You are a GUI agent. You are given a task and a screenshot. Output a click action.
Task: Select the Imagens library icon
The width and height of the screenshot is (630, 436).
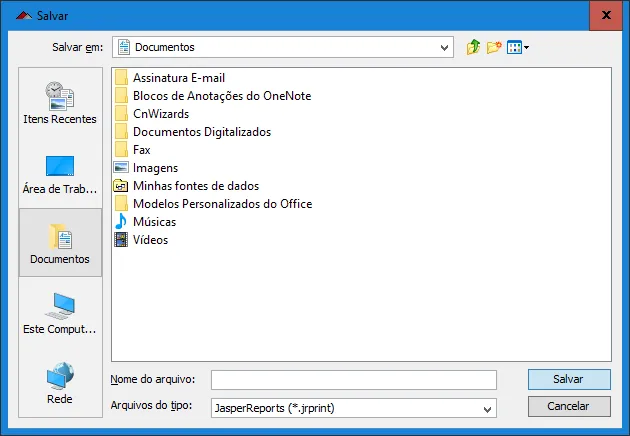[121, 168]
